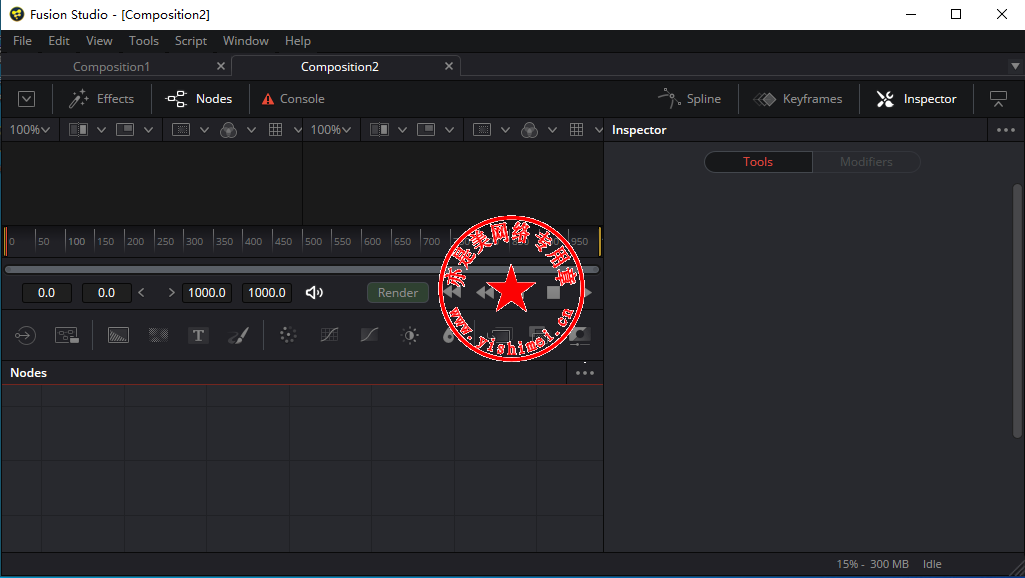Select the Paint brush tool icon

pos(239,335)
